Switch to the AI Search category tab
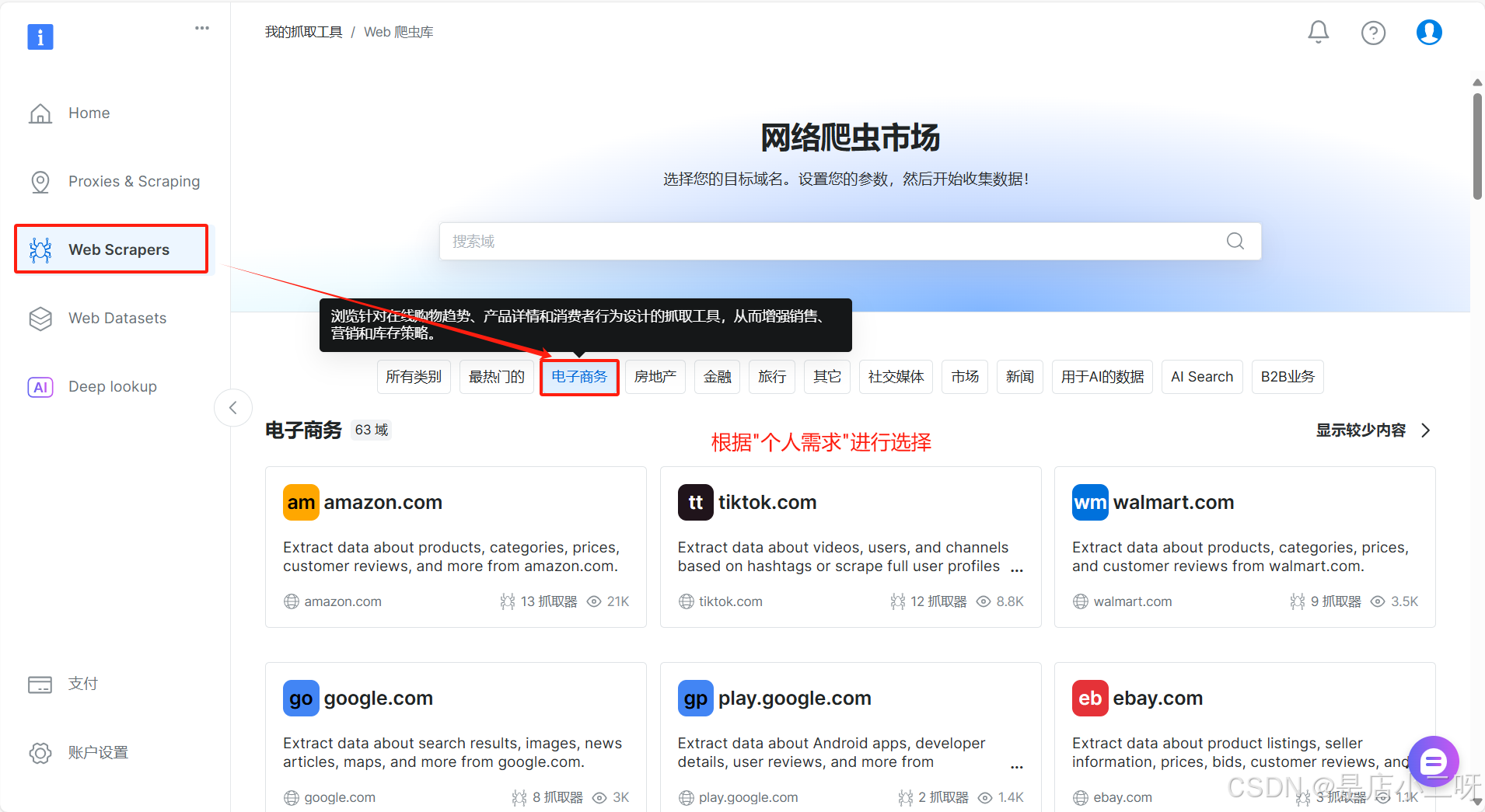The width and height of the screenshot is (1485, 812). pyautogui.click(x=1201, y=377)
